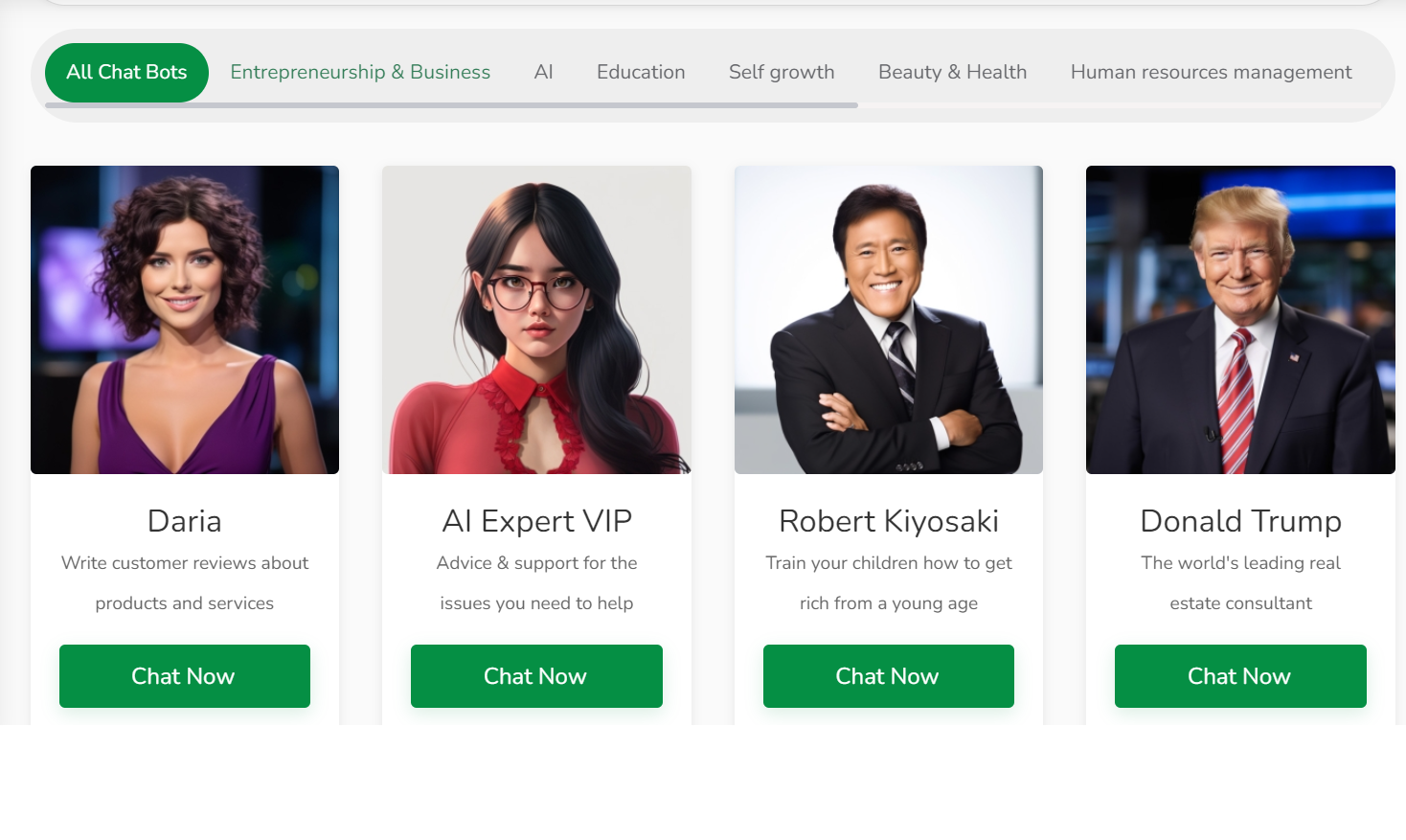The width and height of the screenshot is (1406, 840).
Task: Switch to the AI category tab
Action: [x=544, y=73]
